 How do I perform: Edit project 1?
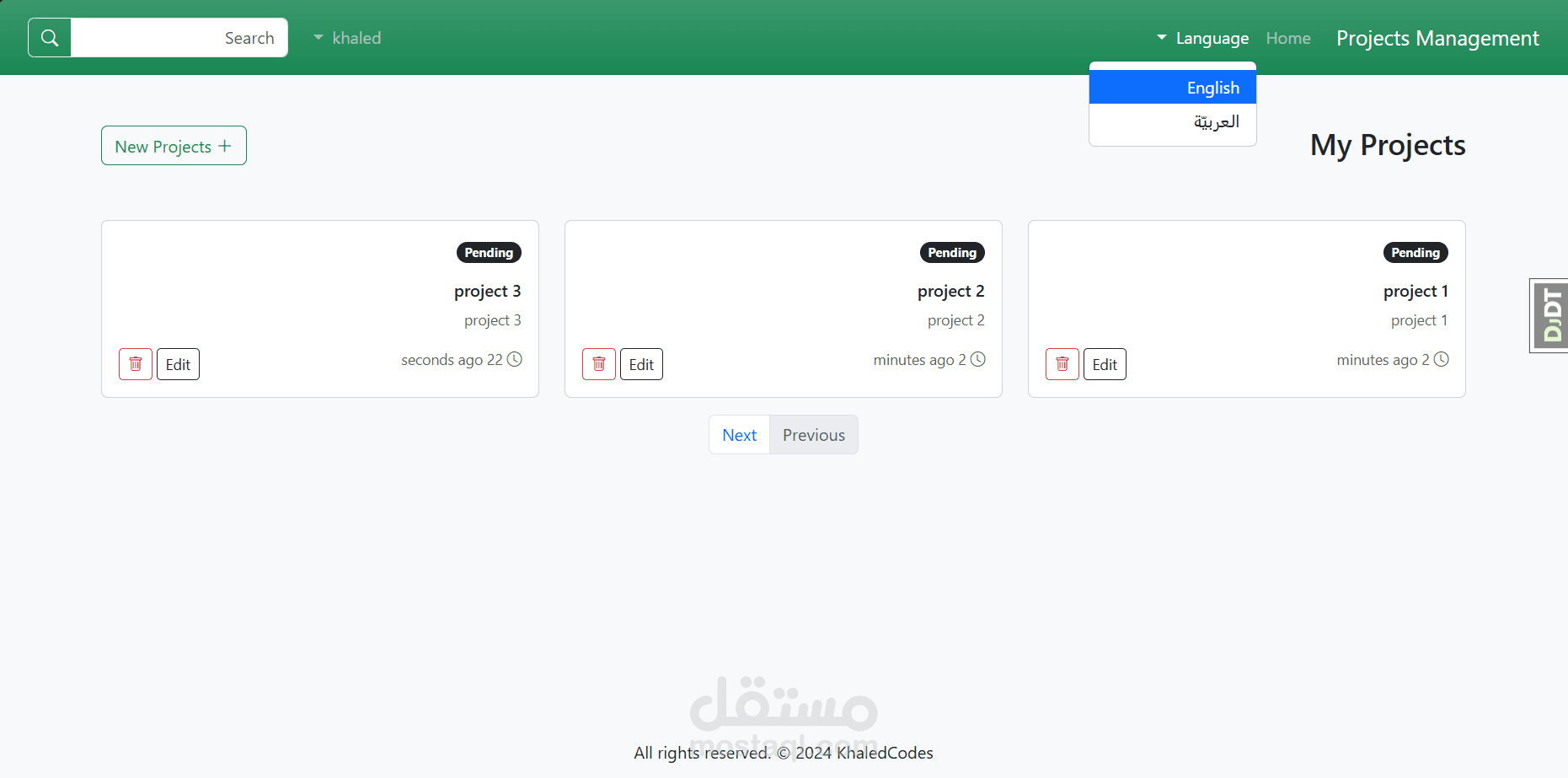click(1105, 364)
